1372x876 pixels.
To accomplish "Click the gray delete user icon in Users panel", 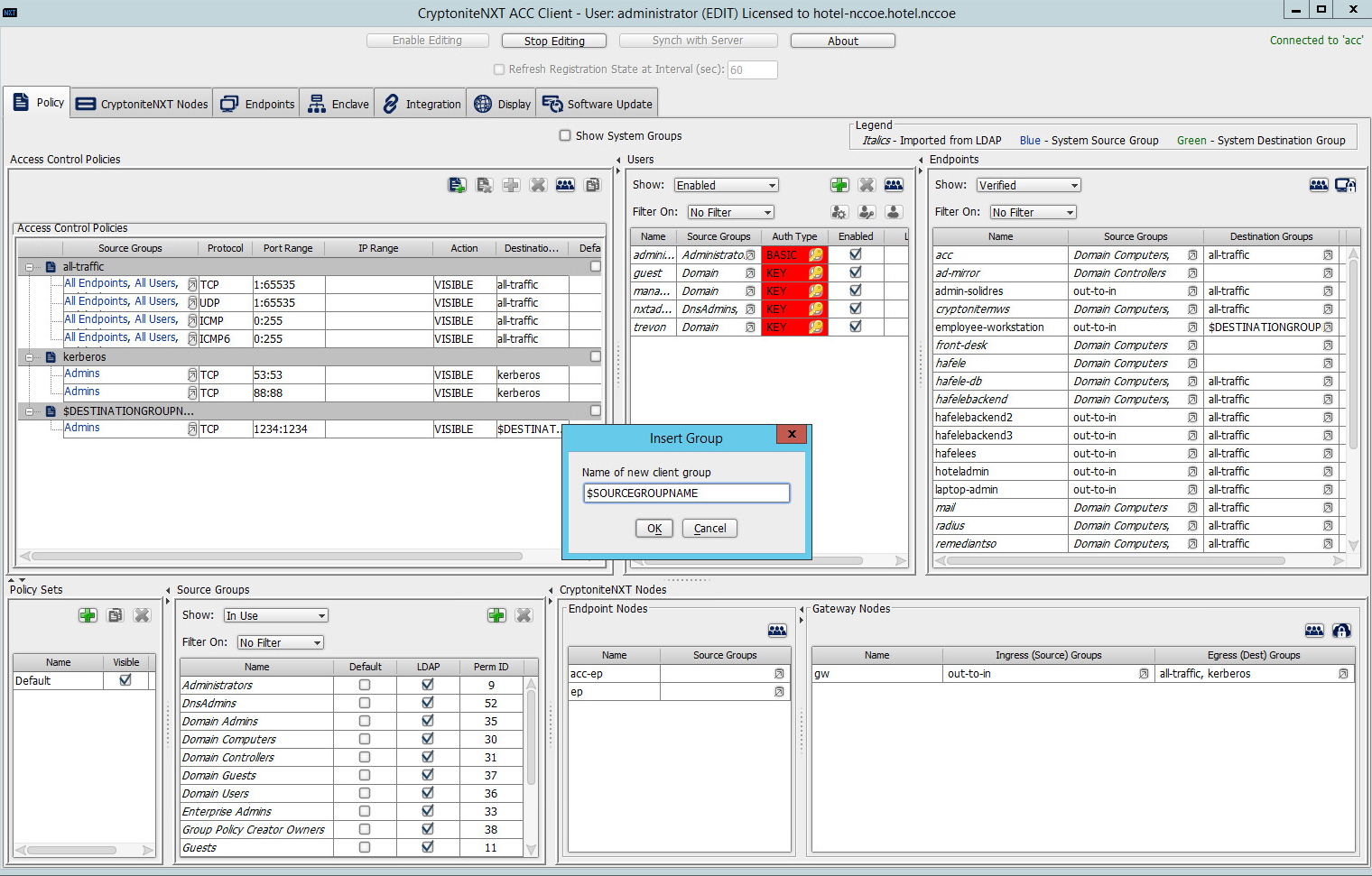I will click(867, 185).
